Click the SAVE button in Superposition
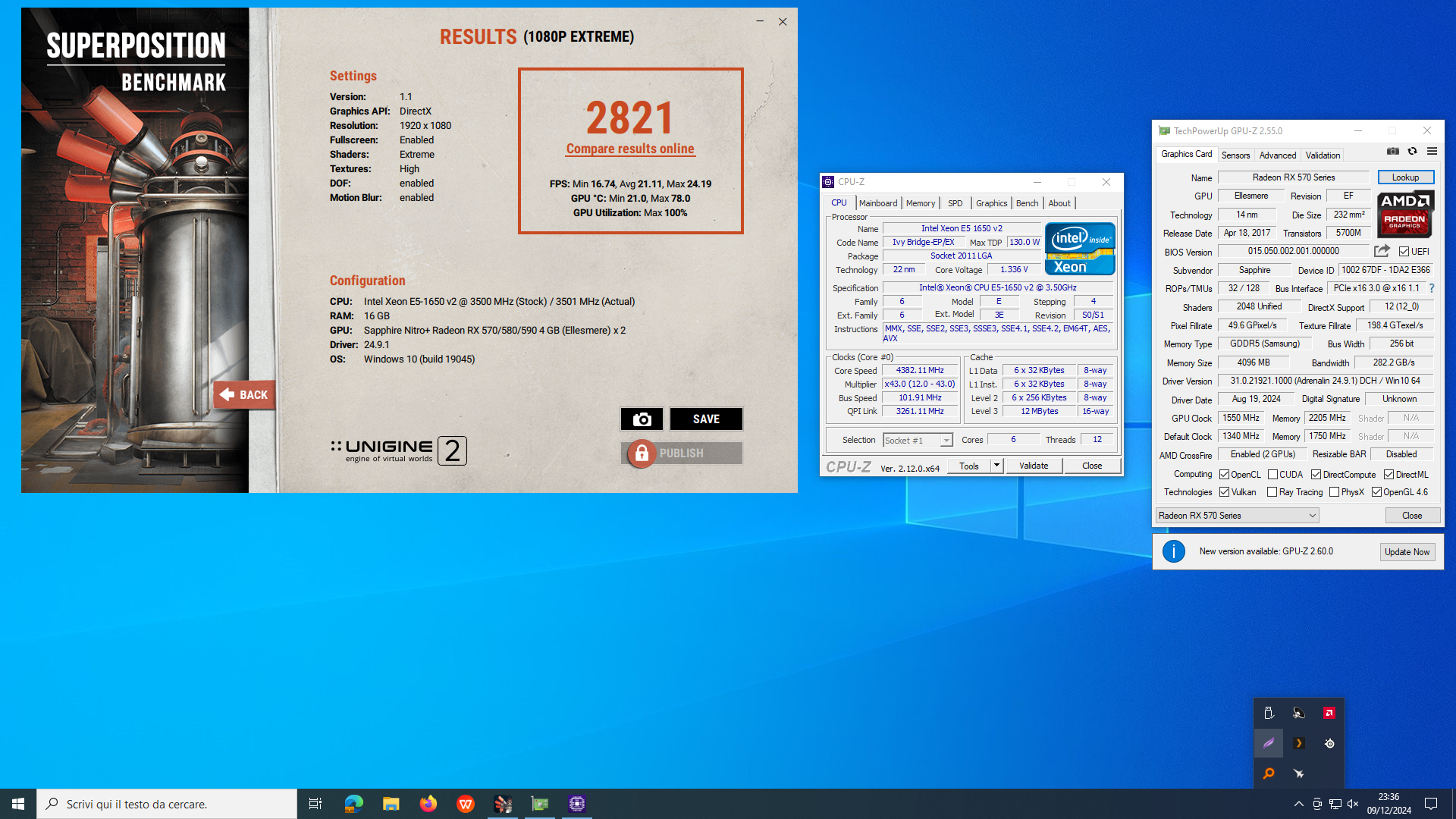1456x819 pixels. pyautogui.click(x=706, y=419)
